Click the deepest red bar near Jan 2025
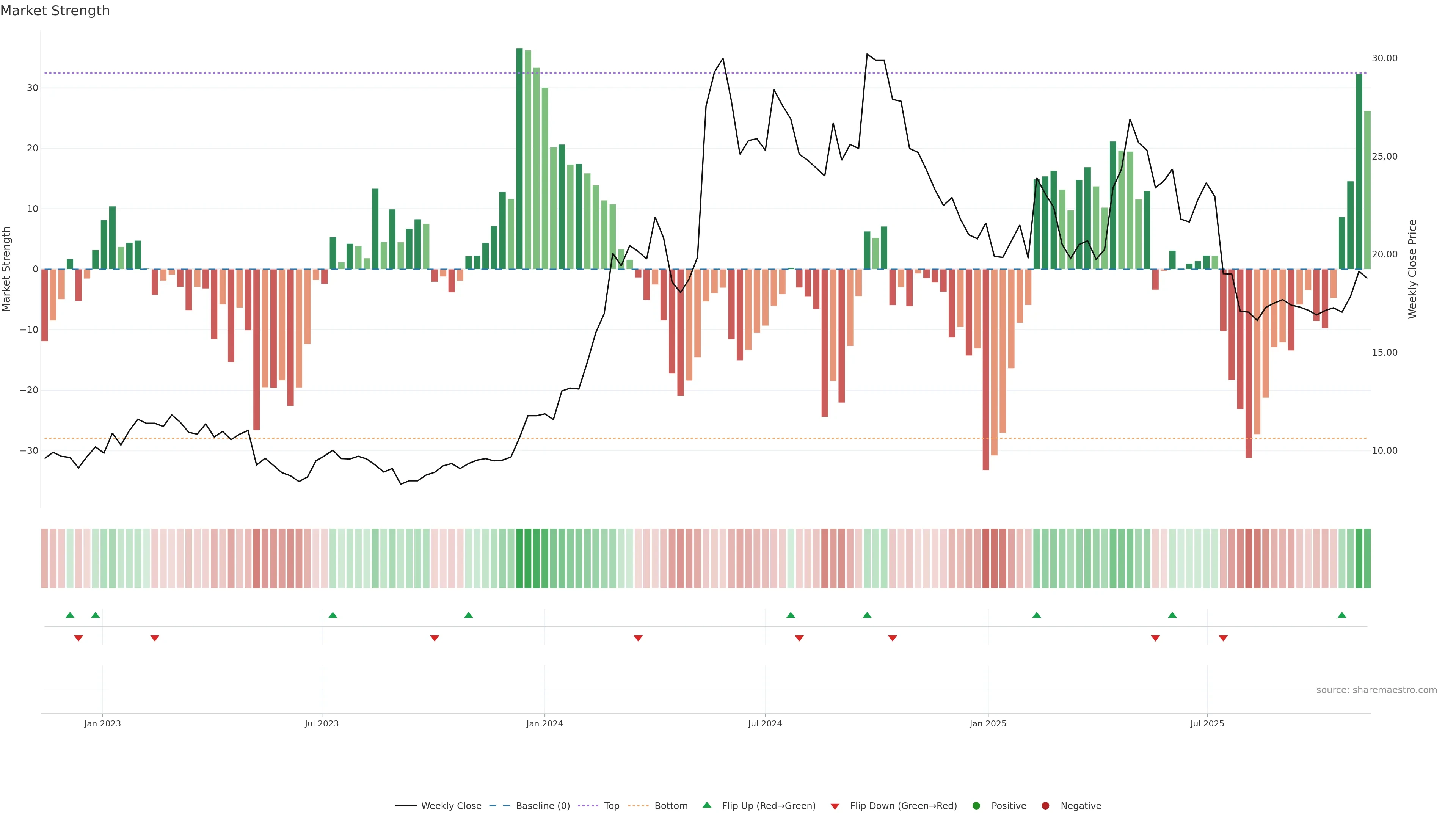The height and width of the screenshot is (819, 1456). pyautogui.click(x=986, y=369)
